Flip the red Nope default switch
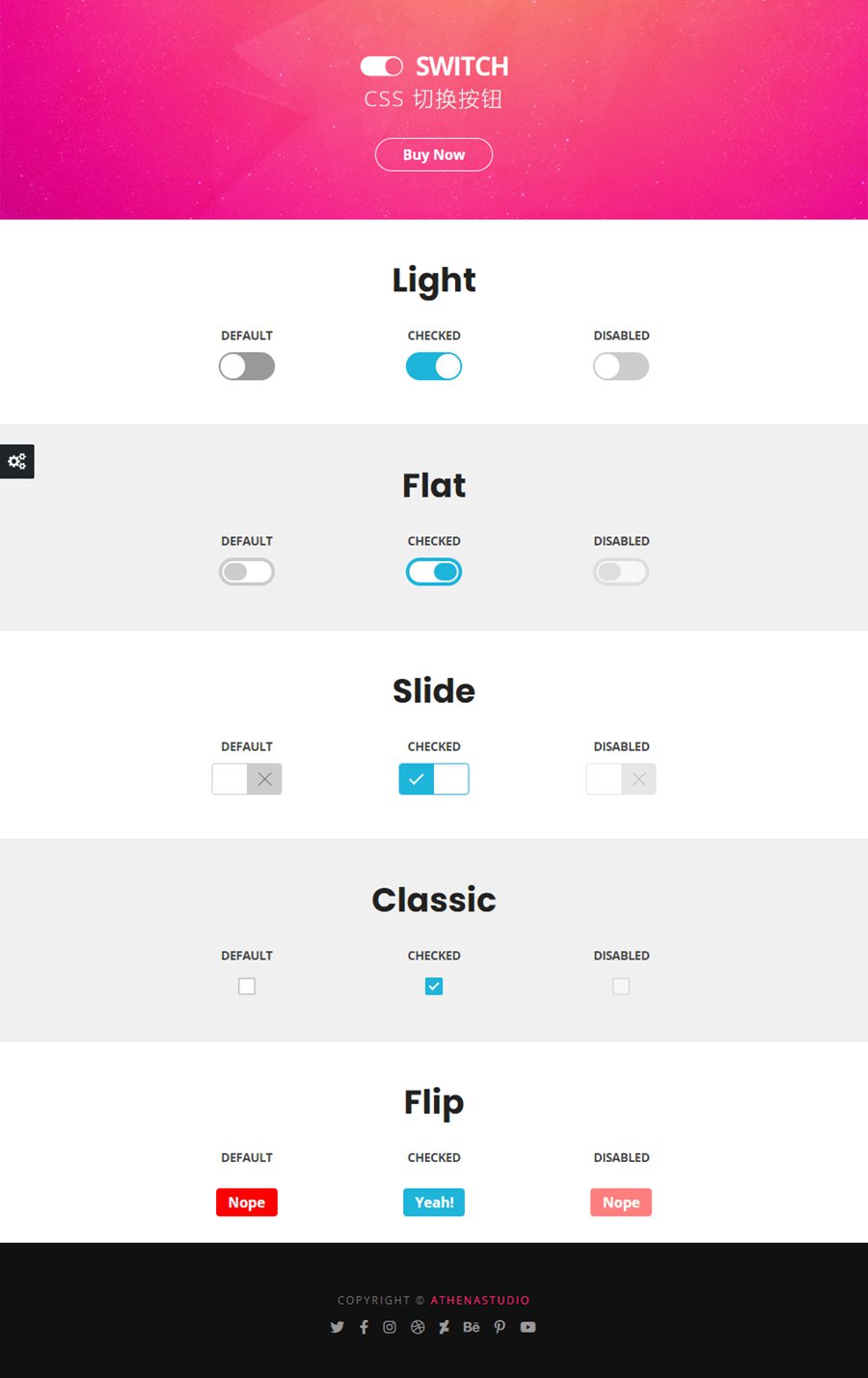868x1378 pixels. click(x=247, y=1202)
